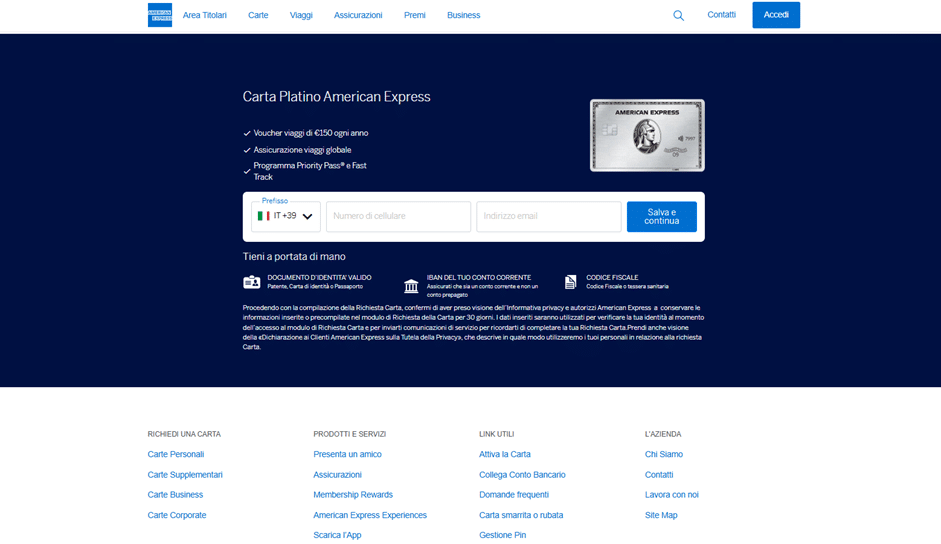This screenshot has width=941, height=544.
Task: Click 'LINK UTILI' footer heading
Action: point(496,434)
